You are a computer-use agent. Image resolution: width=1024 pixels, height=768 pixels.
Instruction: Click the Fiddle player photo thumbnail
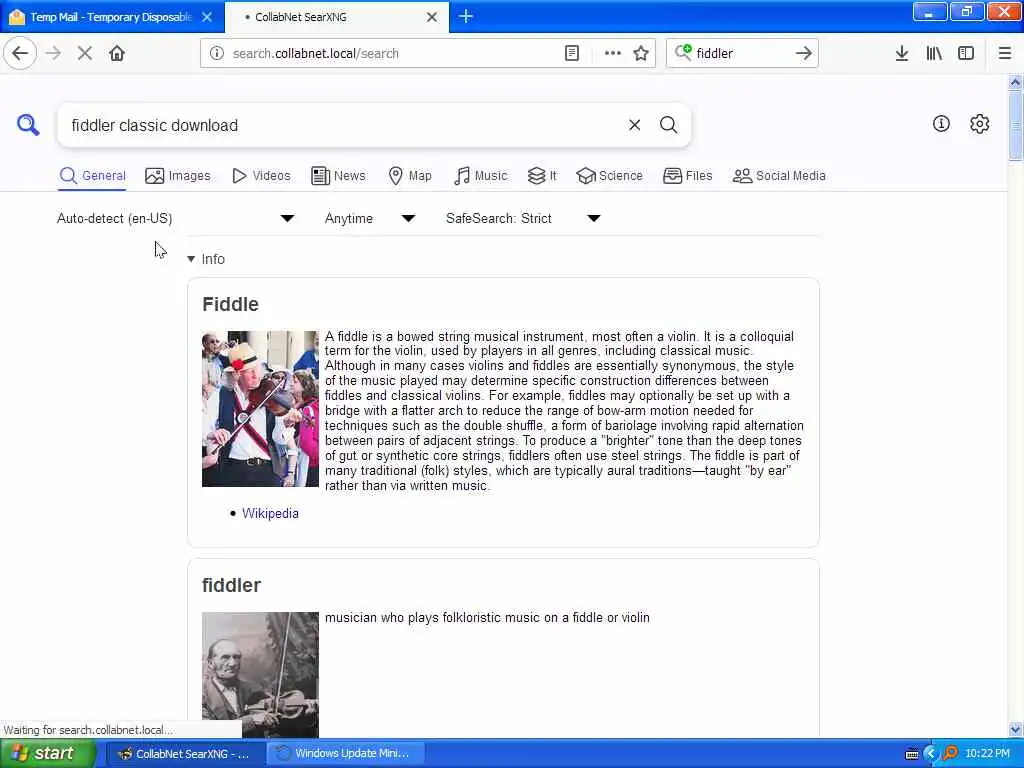(x=260, y=409)
